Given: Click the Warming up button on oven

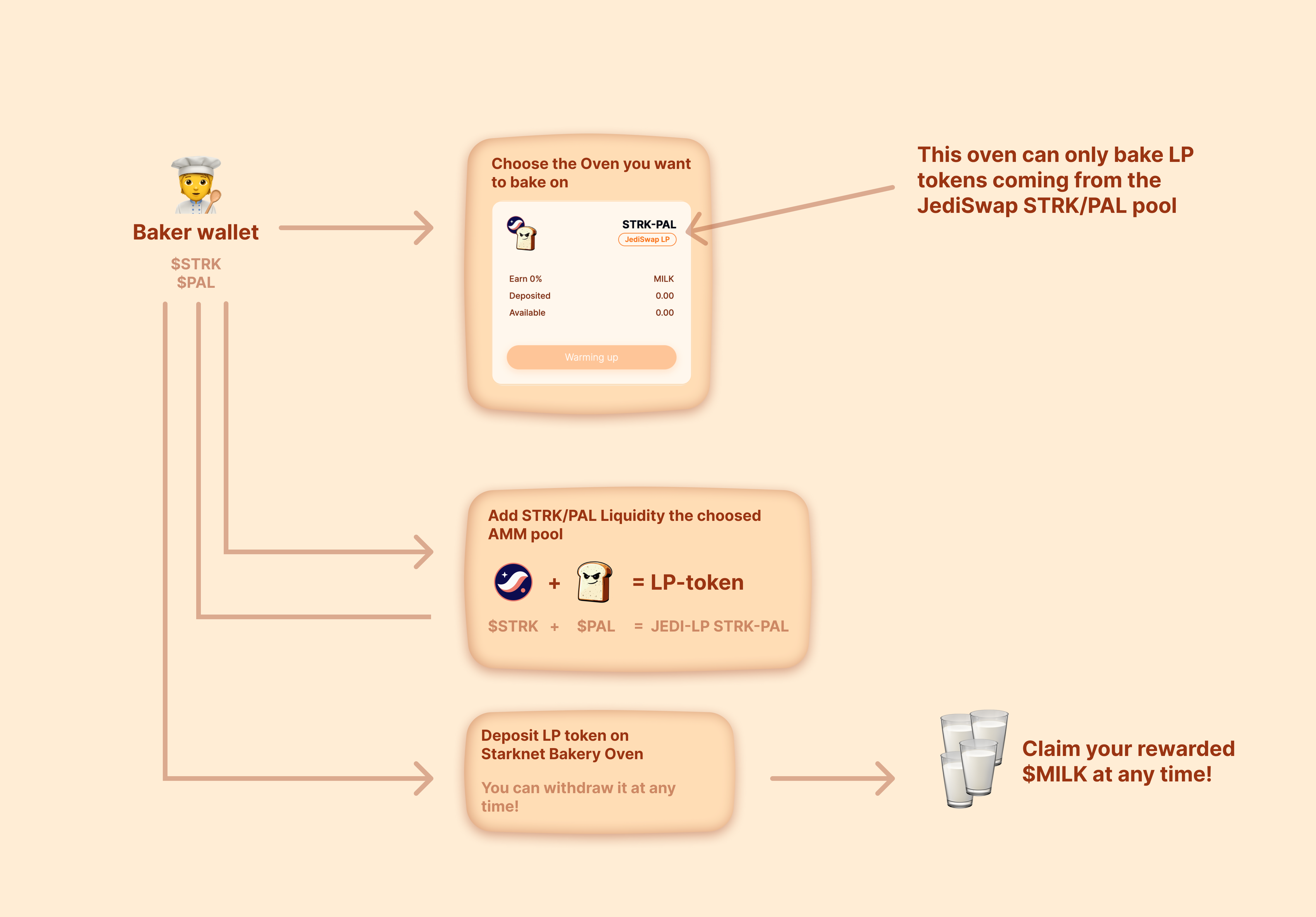Looking at the screenshot, I should coord(591,357).
